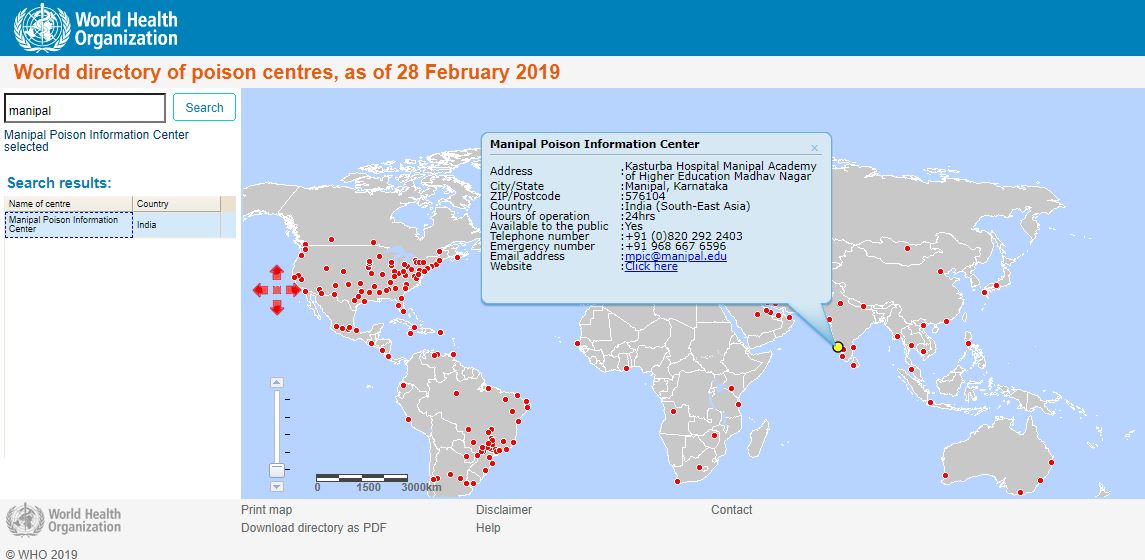
Task: Click the WHO logo in header
Action: click(96, 28)
